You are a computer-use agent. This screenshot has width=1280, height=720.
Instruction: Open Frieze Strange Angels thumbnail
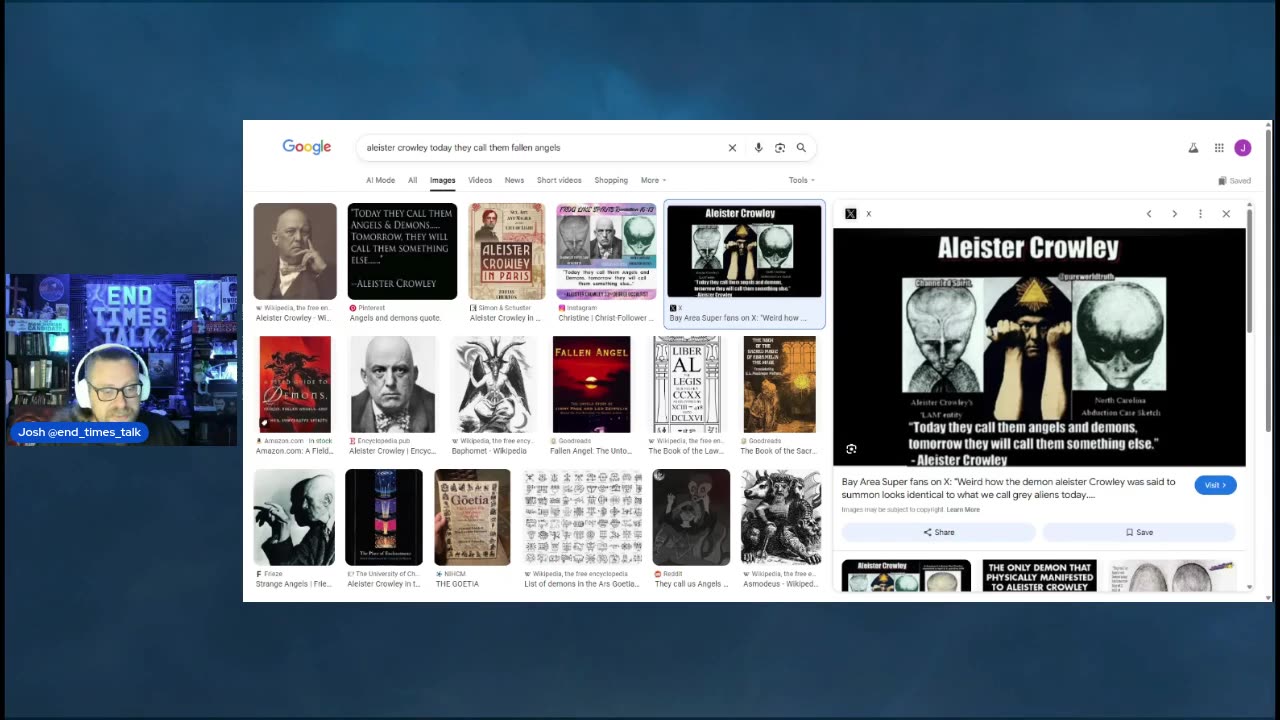pyautogui.click(x=294, y=517)
